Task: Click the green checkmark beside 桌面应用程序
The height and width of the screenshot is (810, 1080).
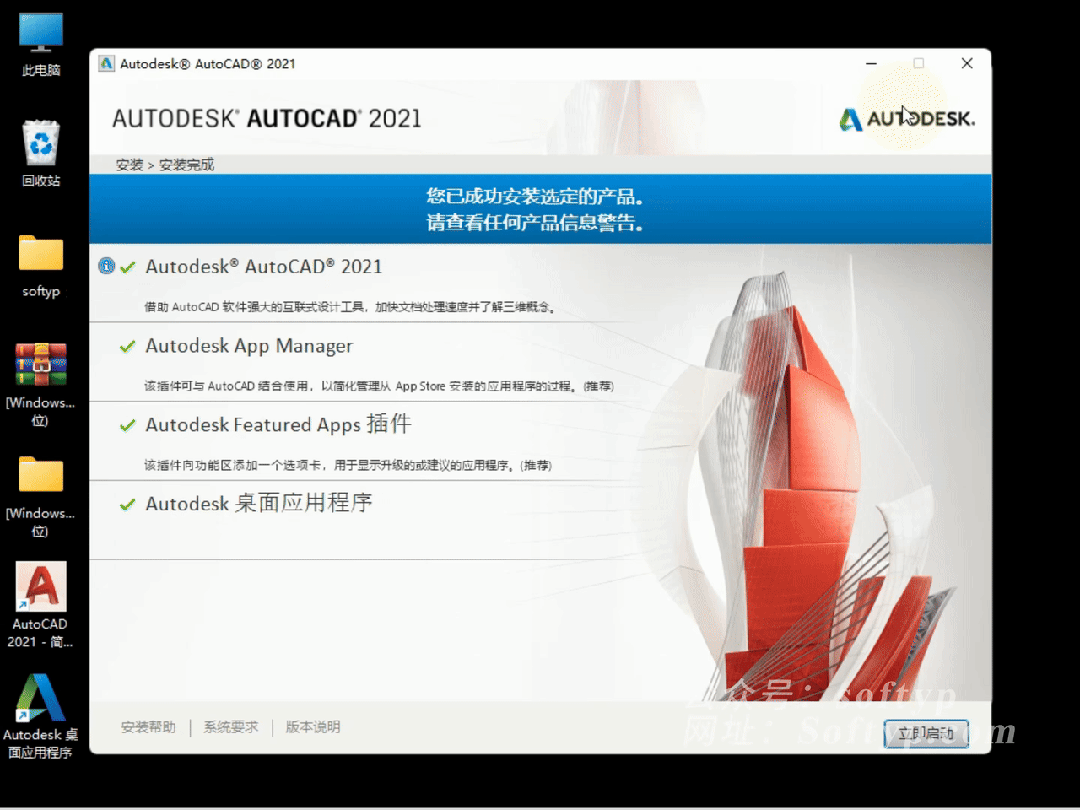Action: (x=127, y=505)
